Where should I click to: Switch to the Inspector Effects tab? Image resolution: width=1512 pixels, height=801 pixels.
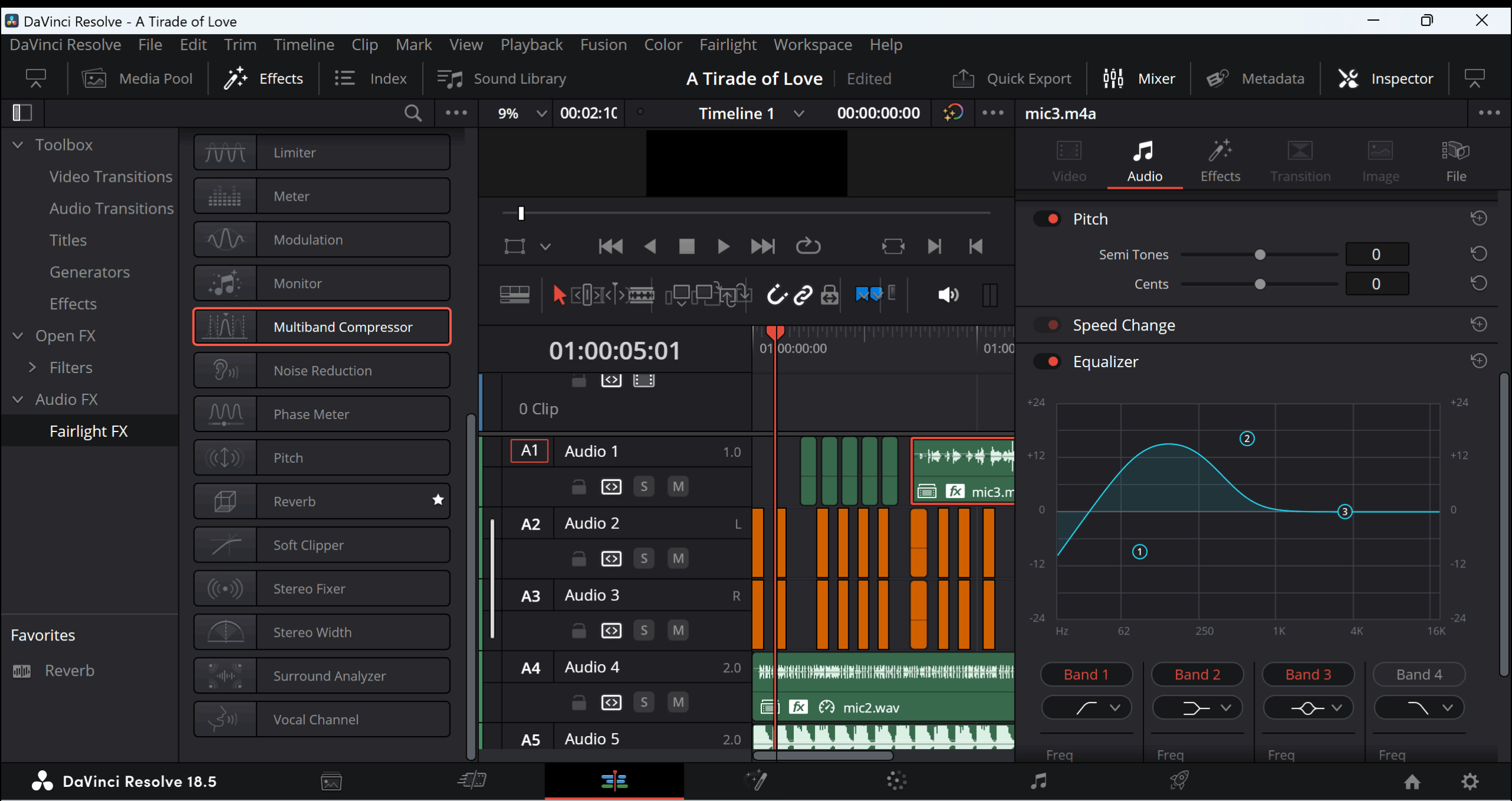1220,161
